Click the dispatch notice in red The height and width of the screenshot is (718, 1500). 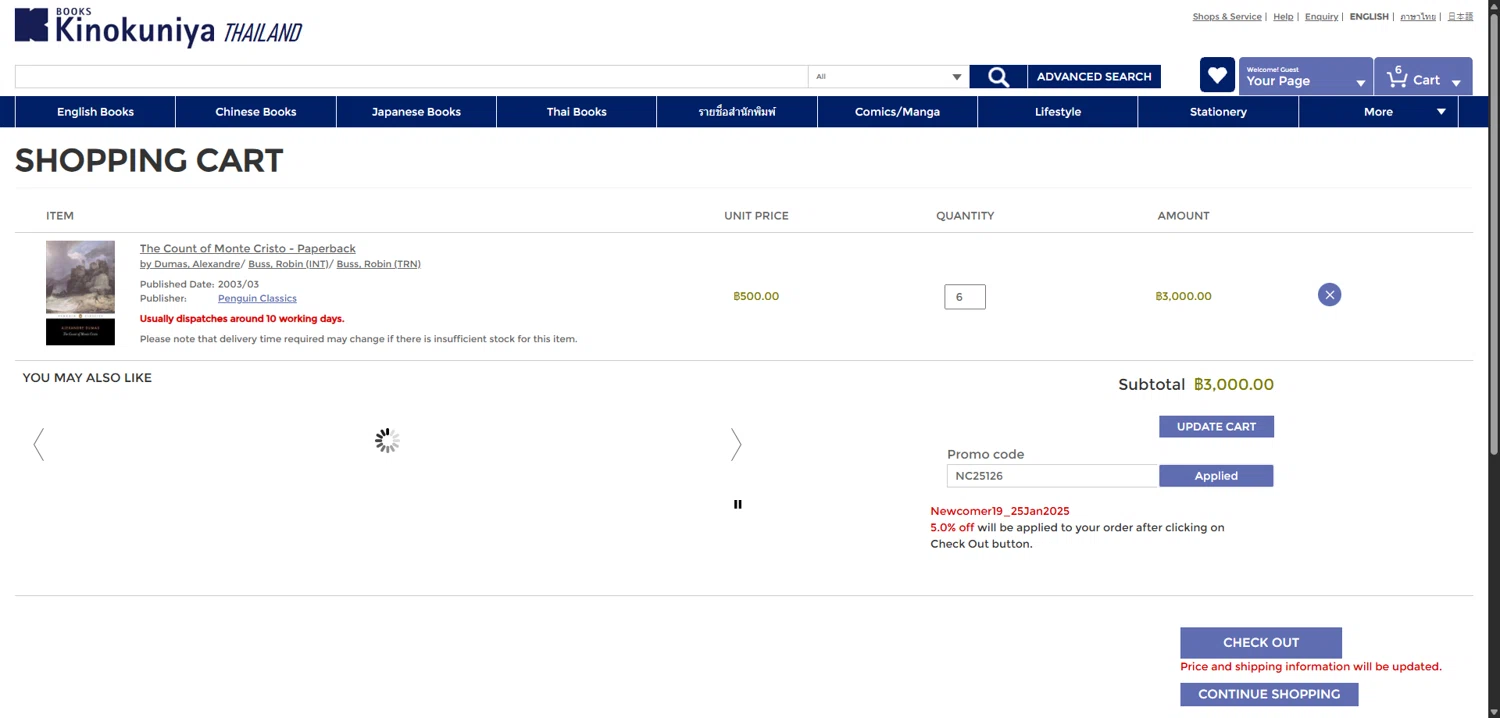pos(242,319)
